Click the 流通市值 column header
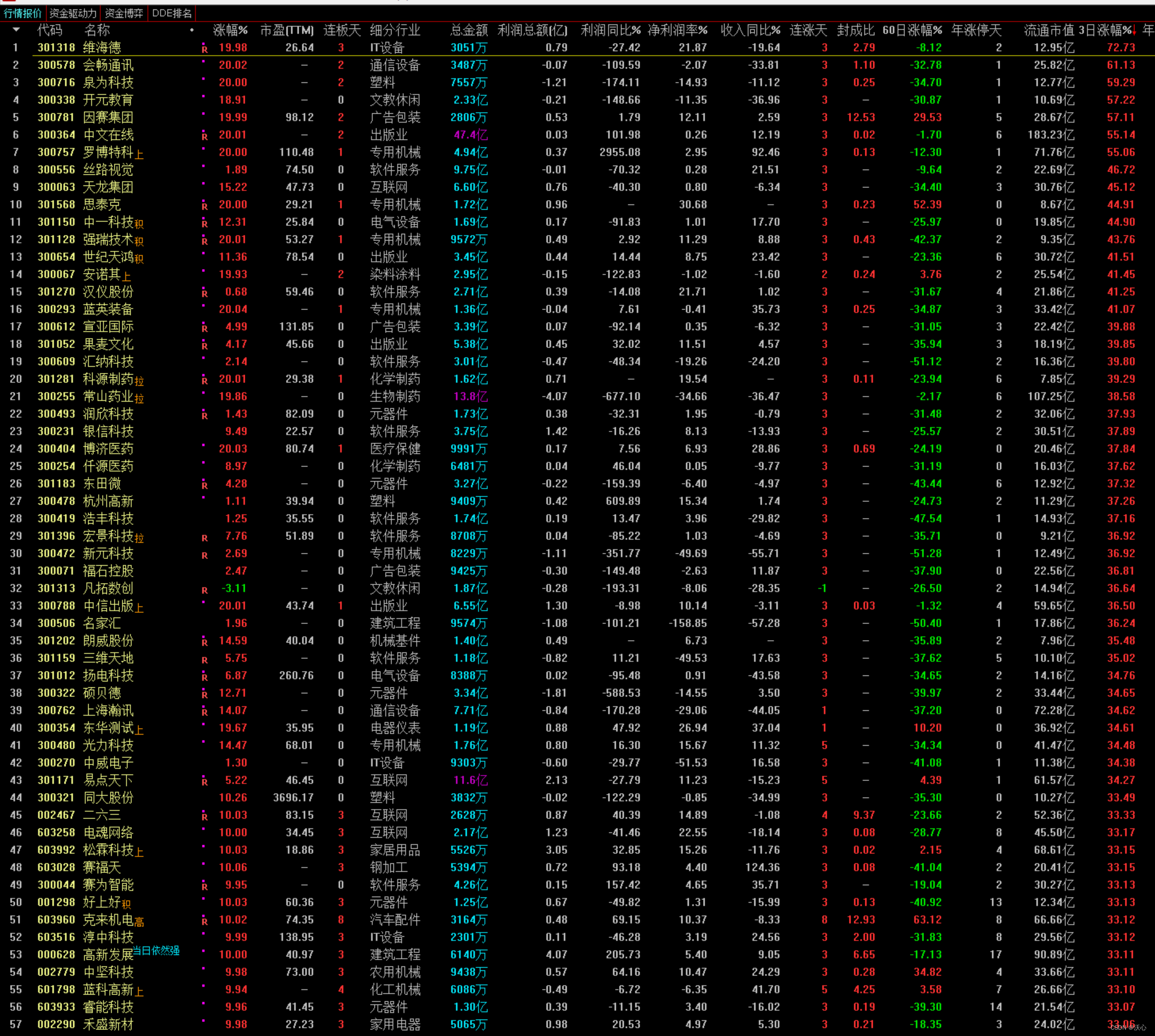The height and width of the screenshot is (1036, 1155). (1049, 30)
